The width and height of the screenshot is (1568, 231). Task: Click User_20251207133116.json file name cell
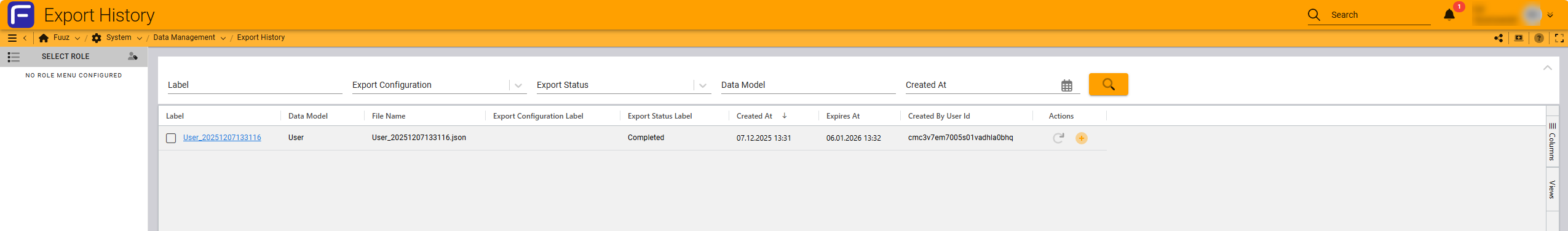(x=419, y=138)
